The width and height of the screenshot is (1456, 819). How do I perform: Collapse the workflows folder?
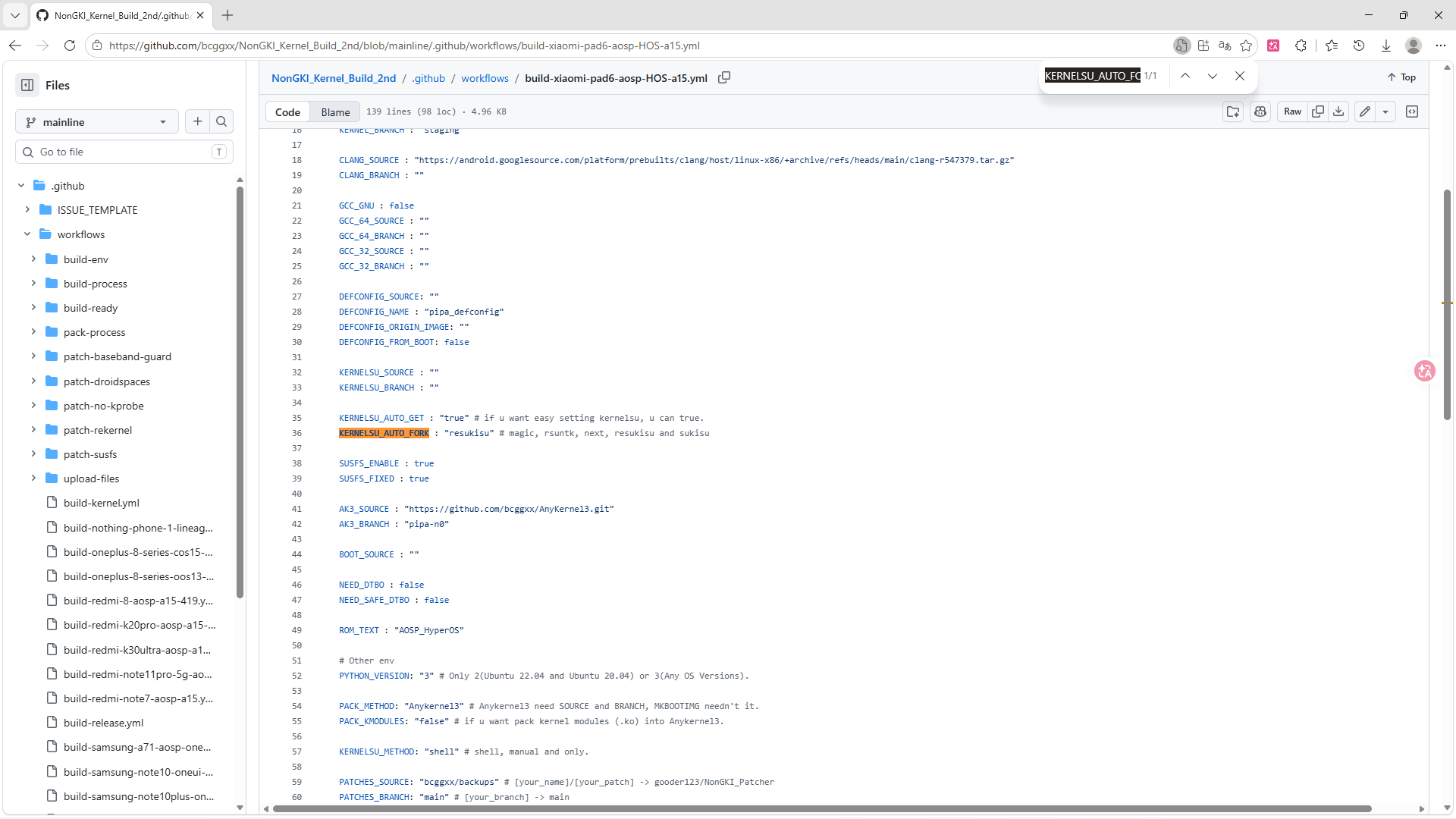(27, 234)
